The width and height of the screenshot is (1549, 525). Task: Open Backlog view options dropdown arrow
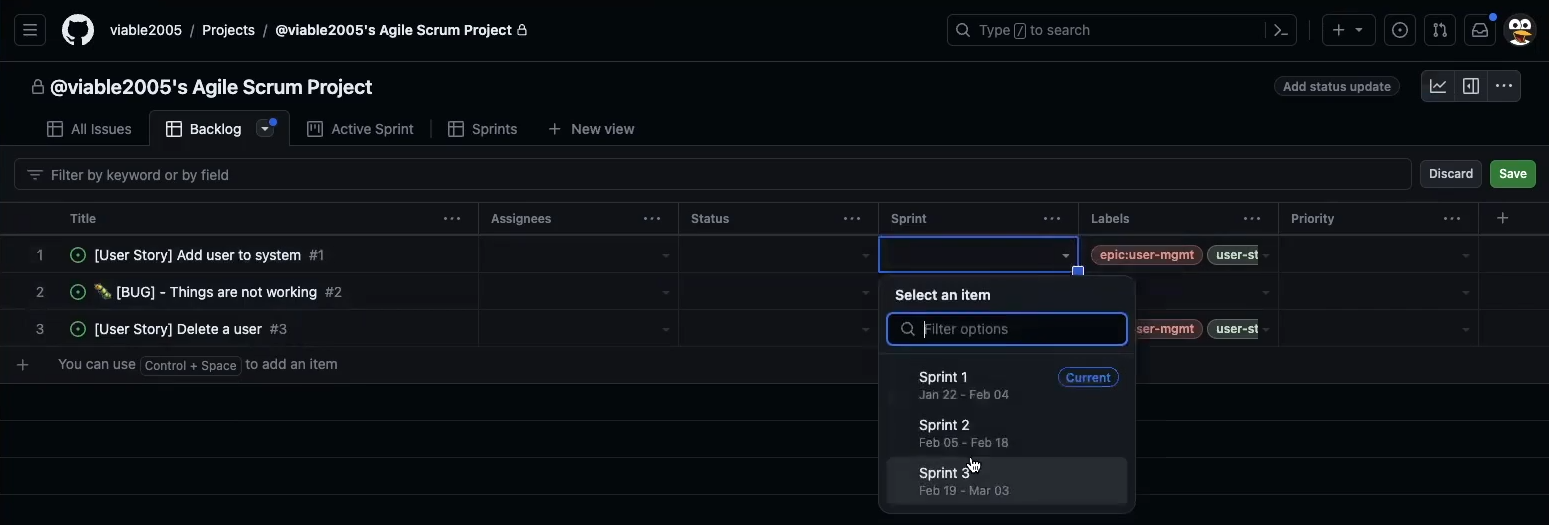click(x=265, y=129)
